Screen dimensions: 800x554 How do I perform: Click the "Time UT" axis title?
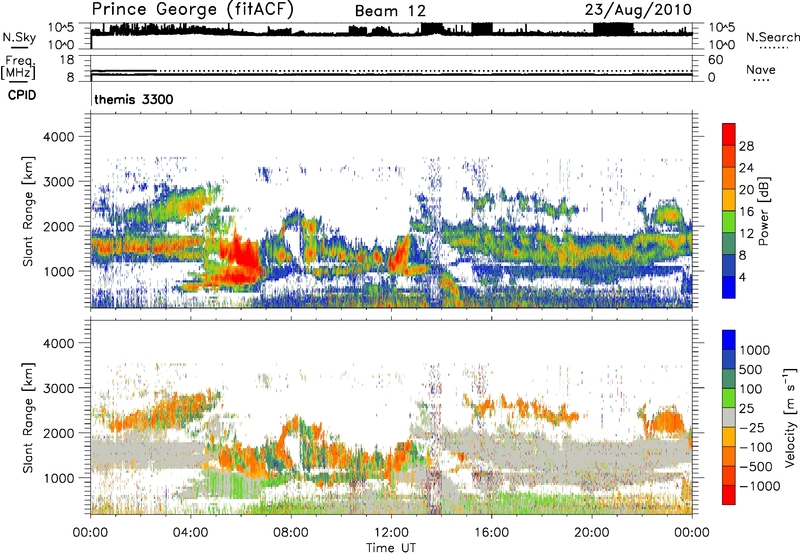pyautogui.click(x=391, y=548)
